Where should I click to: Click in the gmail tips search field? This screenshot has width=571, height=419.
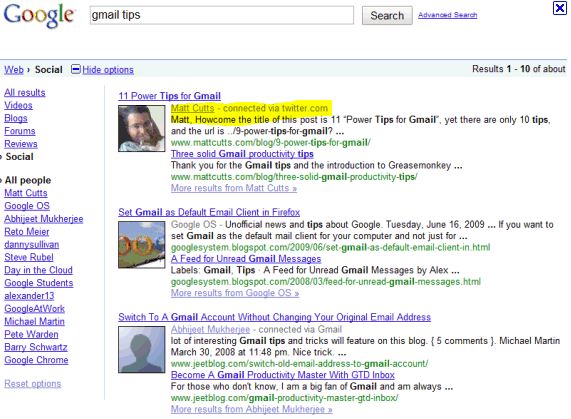[221, 15]
